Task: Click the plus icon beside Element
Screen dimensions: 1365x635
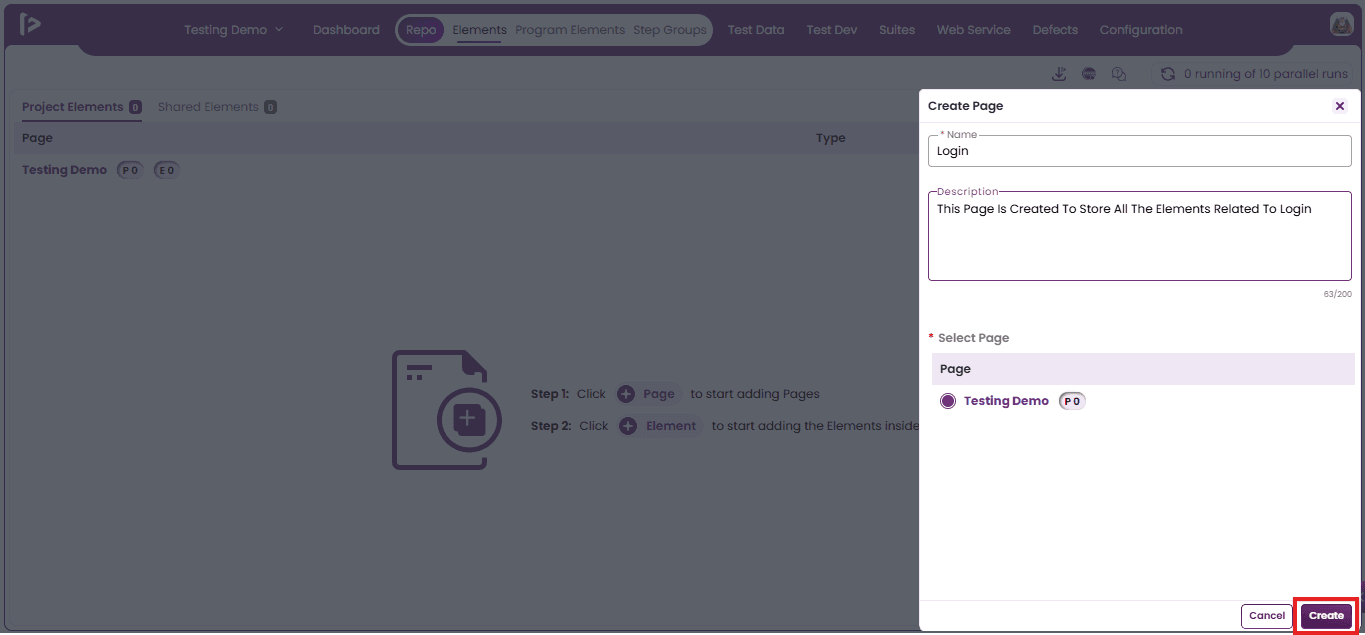Action: tap(628, 426)
